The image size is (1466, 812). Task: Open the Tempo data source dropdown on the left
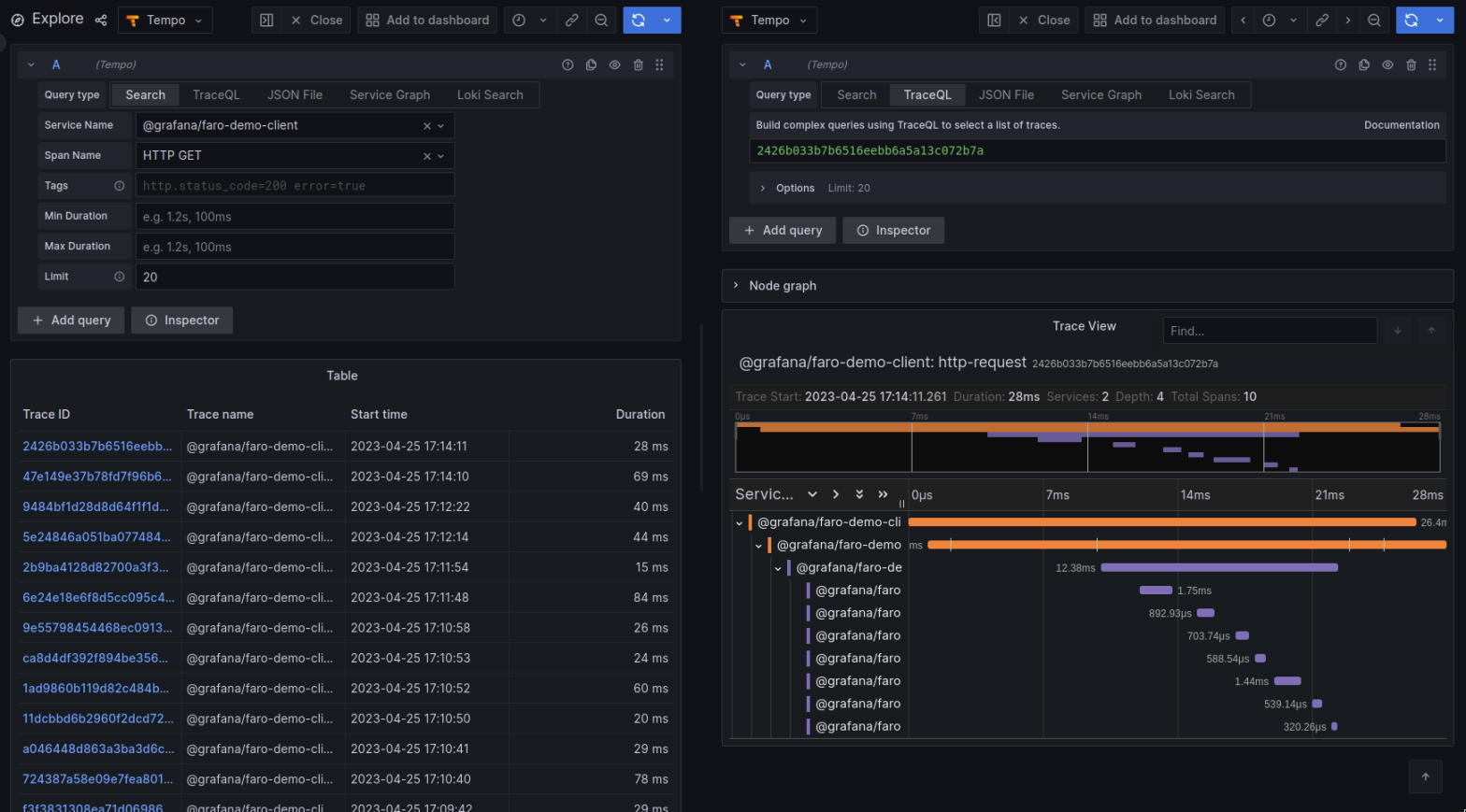point(165,20)
